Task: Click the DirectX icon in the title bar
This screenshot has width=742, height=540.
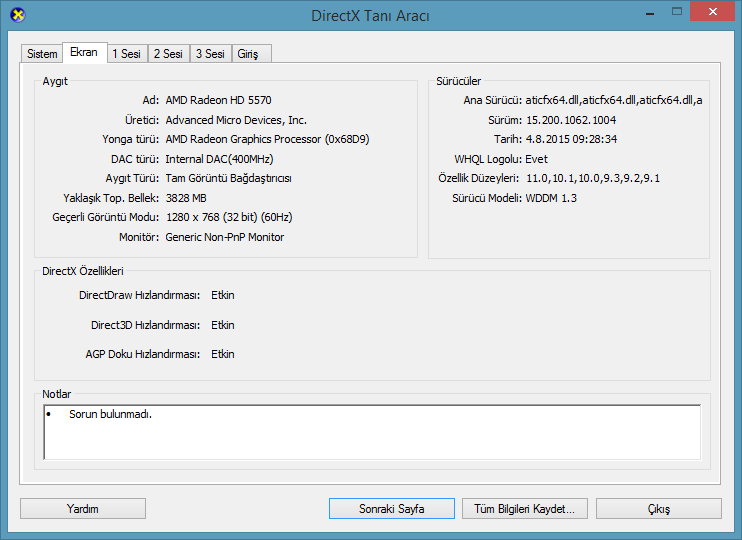Action: click(18, 15)
